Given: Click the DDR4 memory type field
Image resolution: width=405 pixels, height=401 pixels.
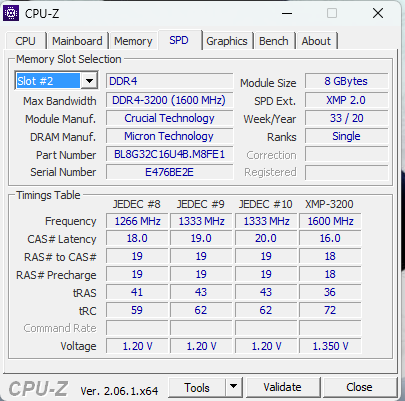Looking at the screenshot, I should click(169, 81).
